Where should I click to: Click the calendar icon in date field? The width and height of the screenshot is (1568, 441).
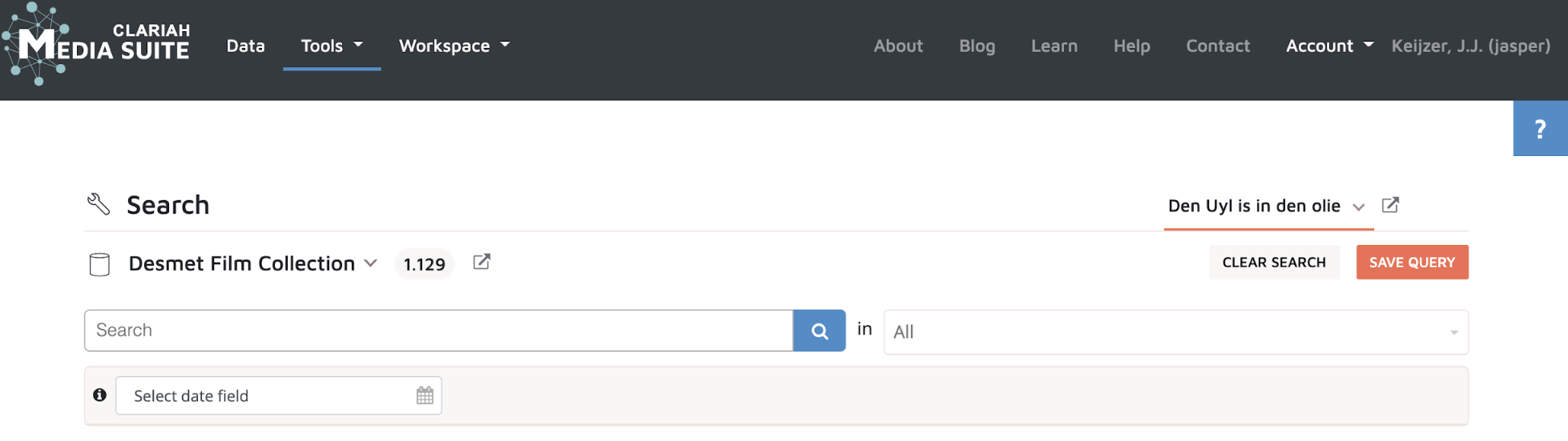(x=425, y=395)
